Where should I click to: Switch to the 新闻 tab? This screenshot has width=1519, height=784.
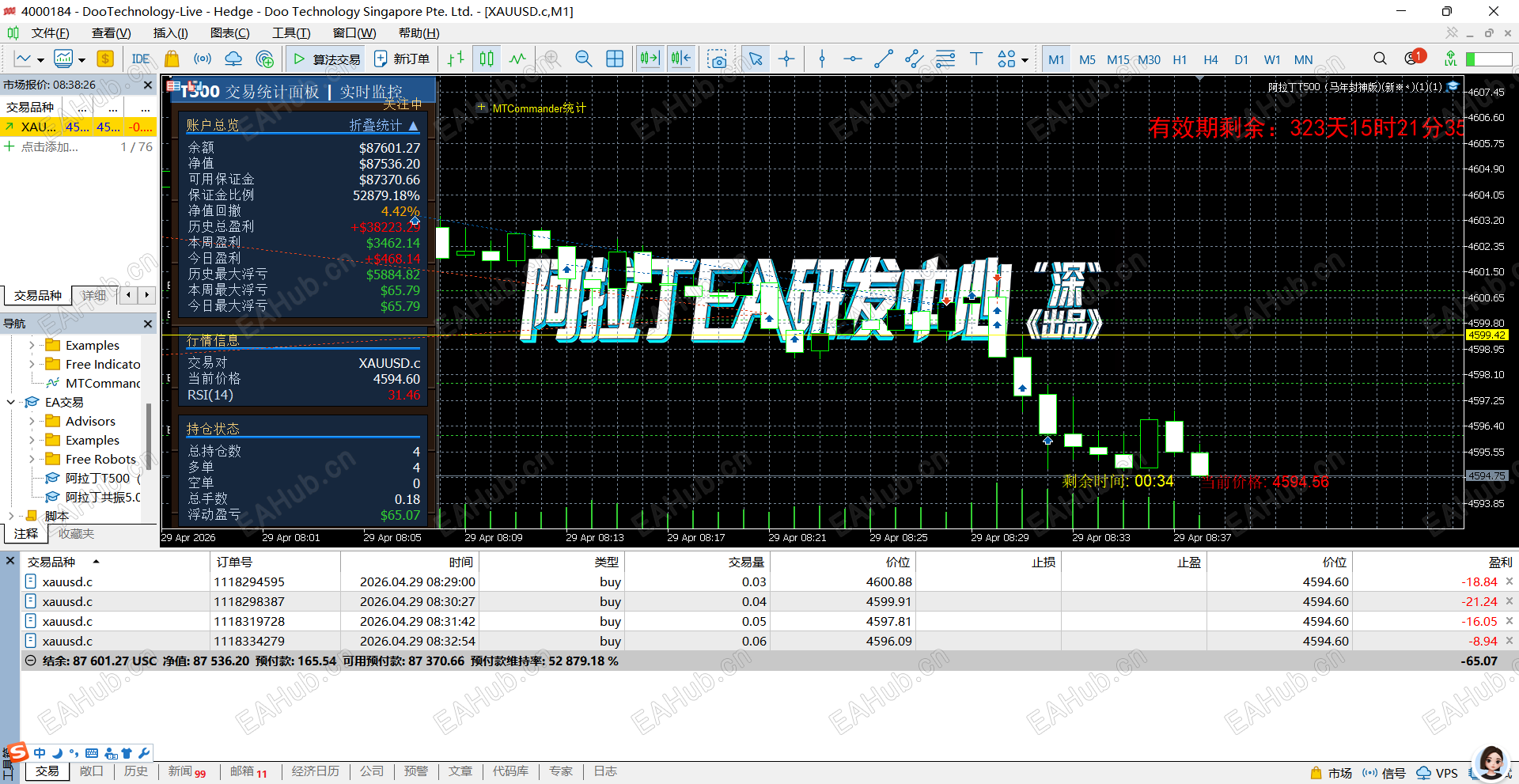(x=187, y=771)
